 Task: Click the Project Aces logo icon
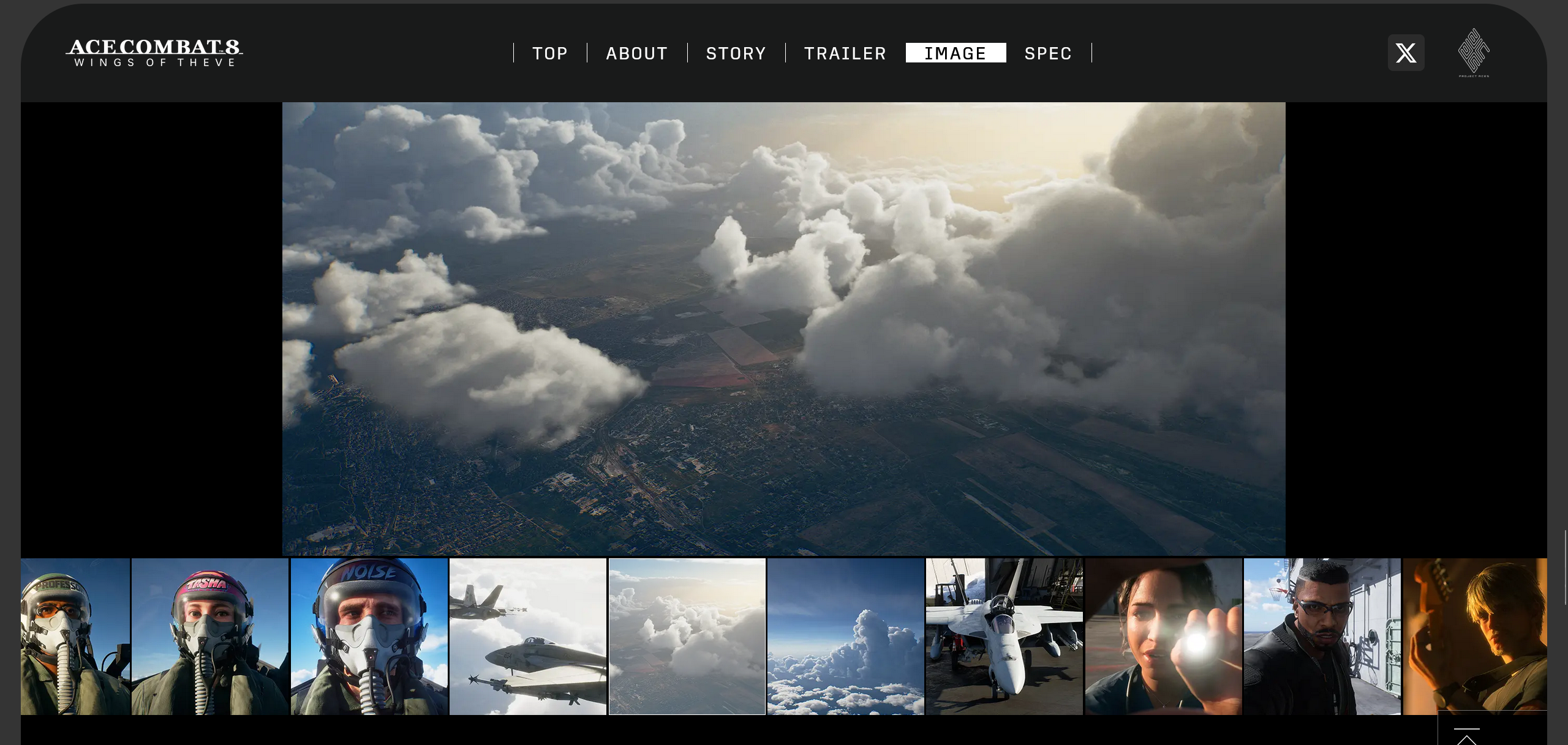tap(1473, 52)
